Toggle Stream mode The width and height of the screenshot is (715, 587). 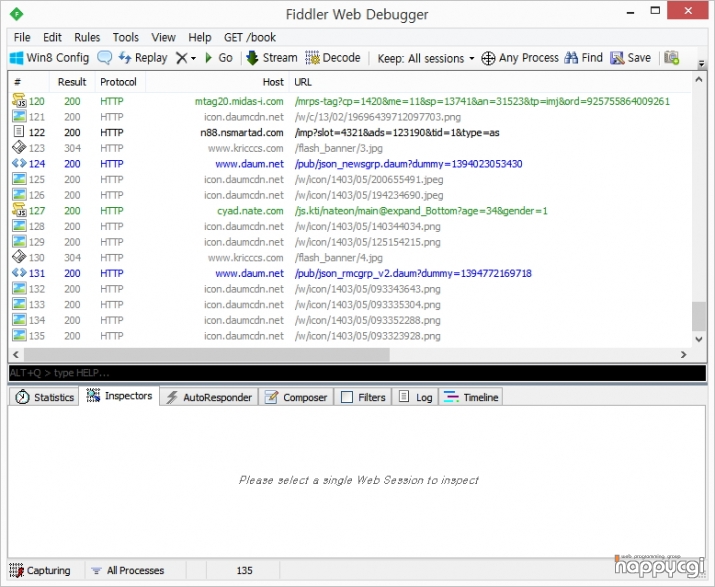click(x=272, y=58)
